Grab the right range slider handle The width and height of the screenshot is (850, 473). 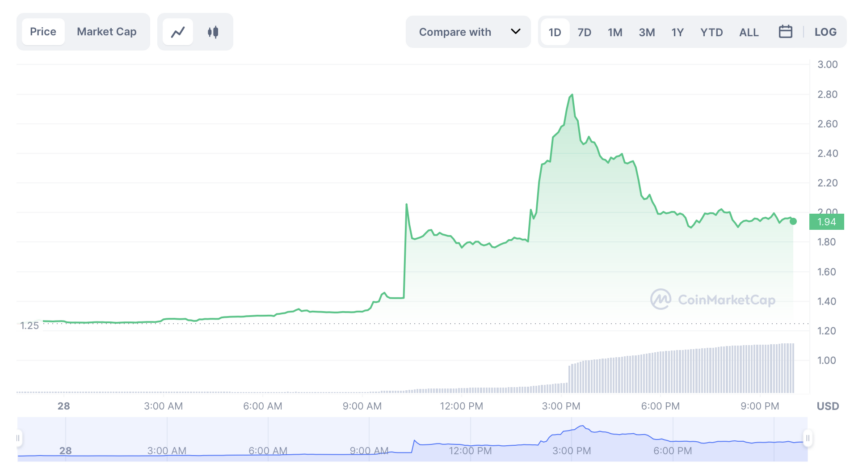[807, 438]
